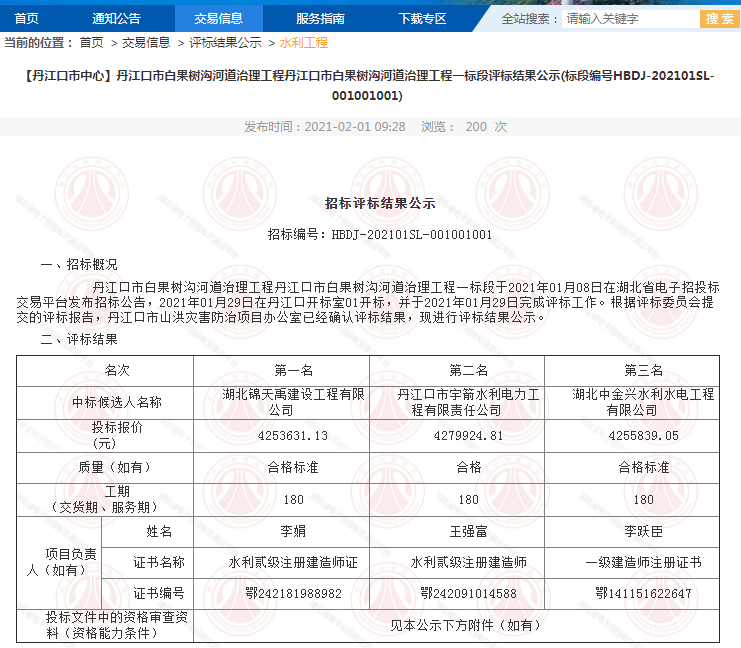Open 评标结果公示 breadcrumb link
The width and height of the screenshot is (741, 648).
pos(225,43)
